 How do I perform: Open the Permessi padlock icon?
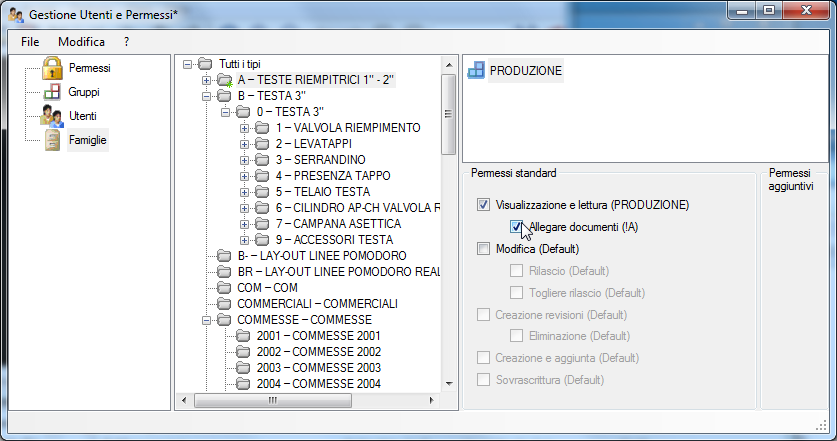[x=52, y=68]
